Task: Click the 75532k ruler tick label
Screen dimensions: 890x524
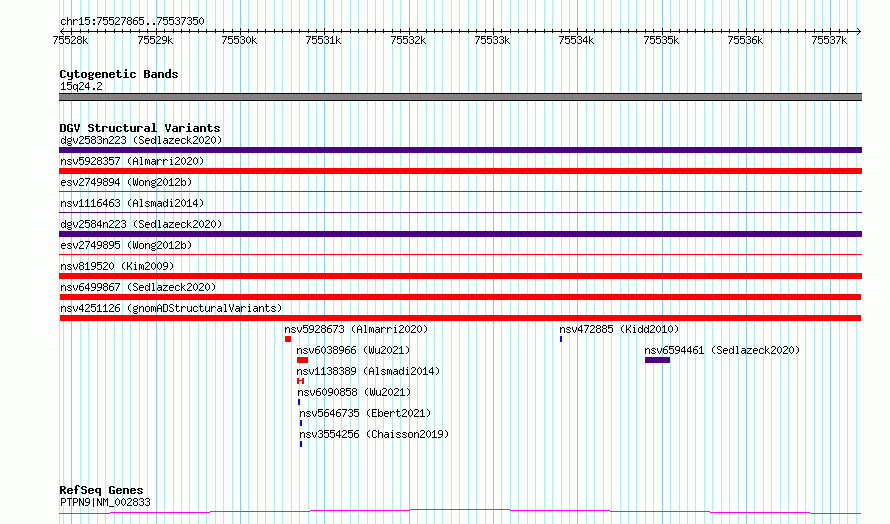Action: click(408, 40)
